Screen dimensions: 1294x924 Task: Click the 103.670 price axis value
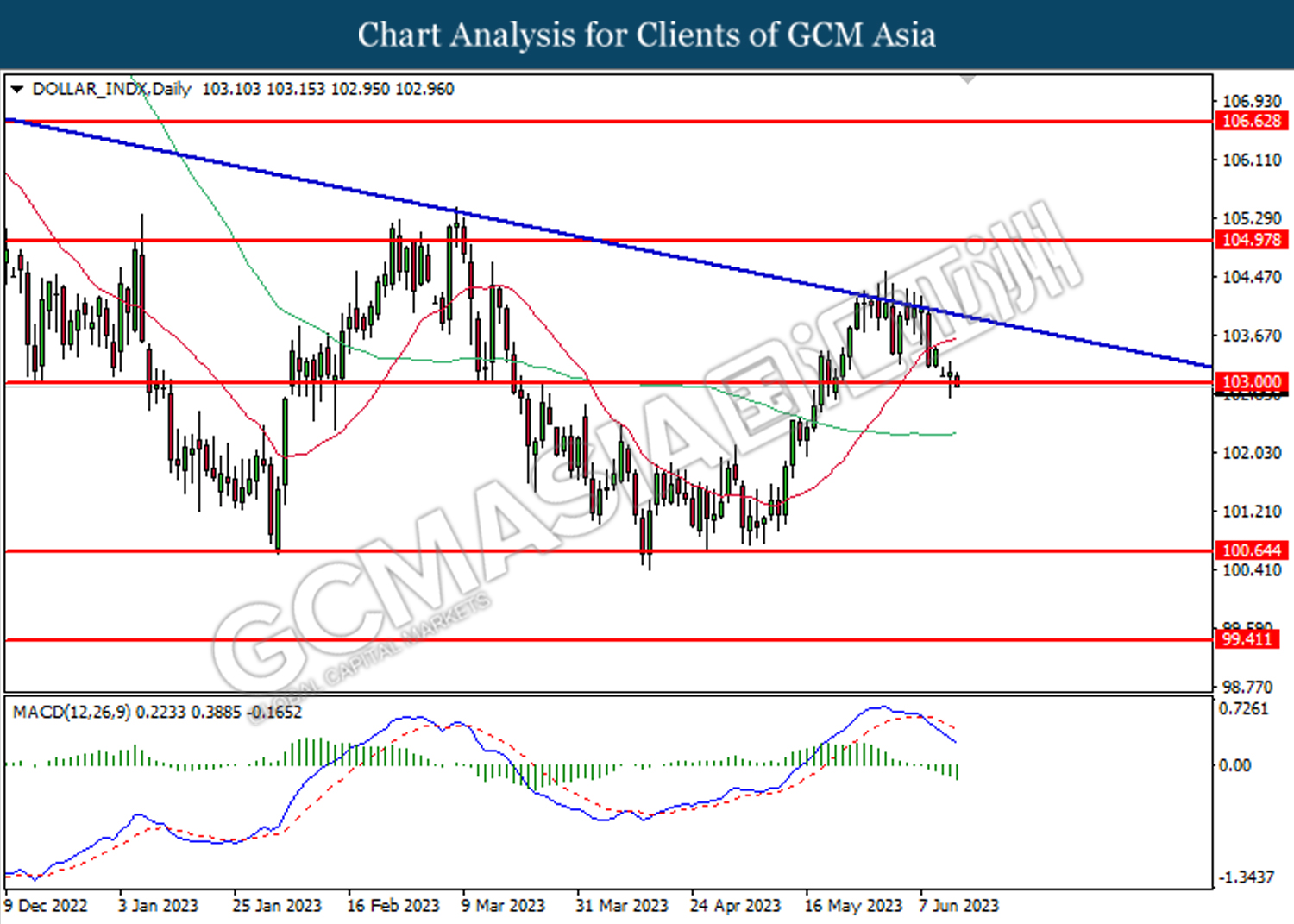coord(1252,336)
